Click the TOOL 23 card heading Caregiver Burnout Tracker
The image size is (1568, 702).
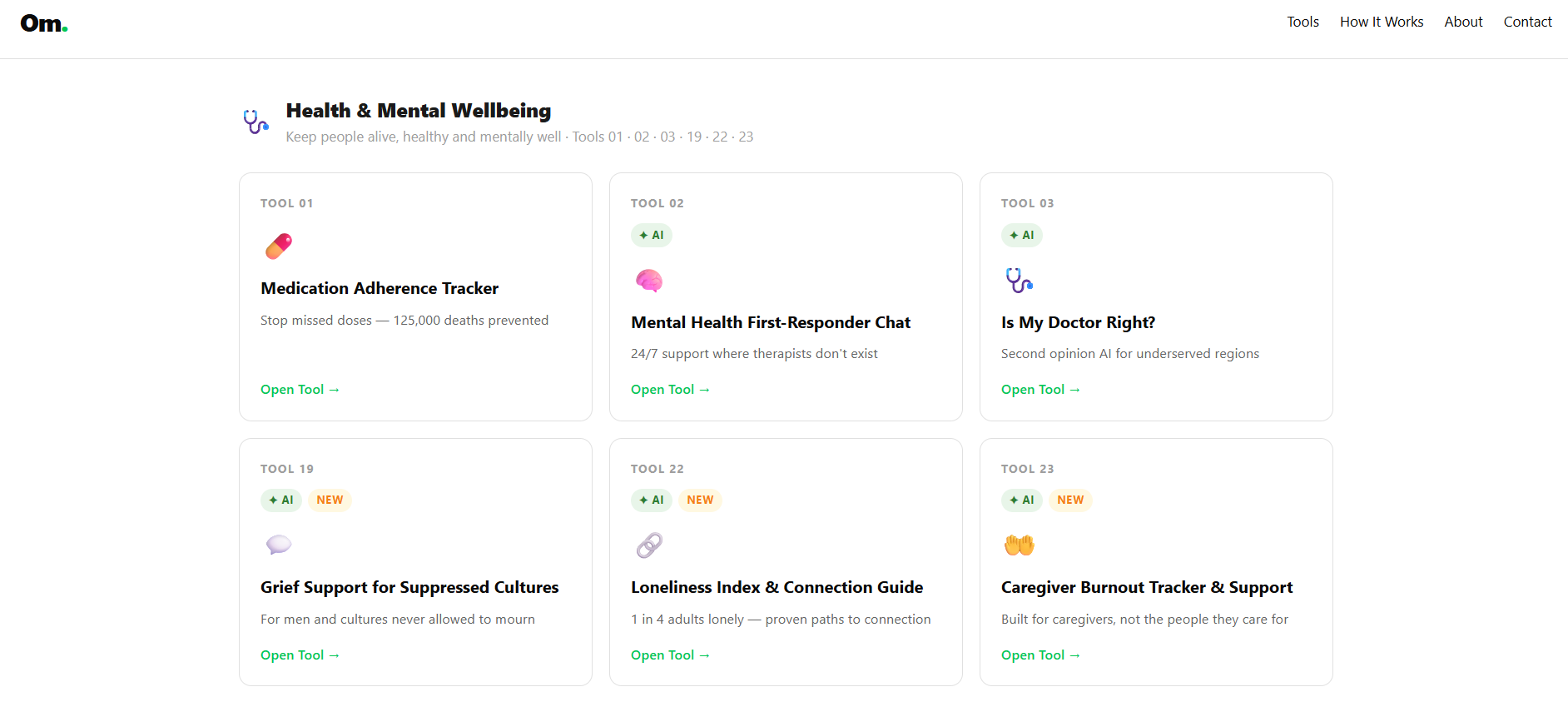click(1146, 587)
